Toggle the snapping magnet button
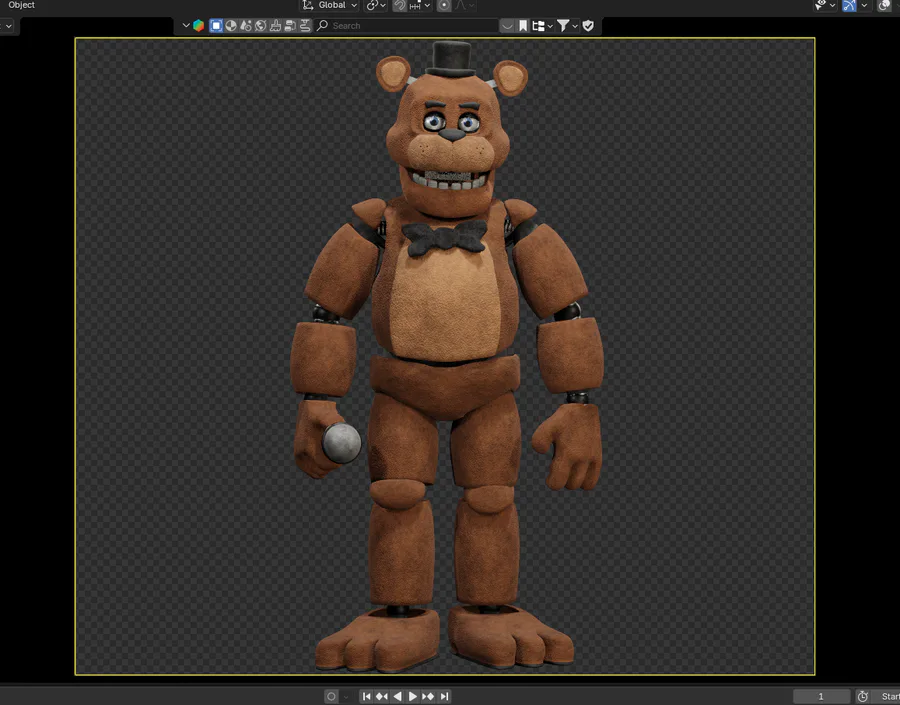The height and width of the screenshot is (705, 900). click(399, 5)
